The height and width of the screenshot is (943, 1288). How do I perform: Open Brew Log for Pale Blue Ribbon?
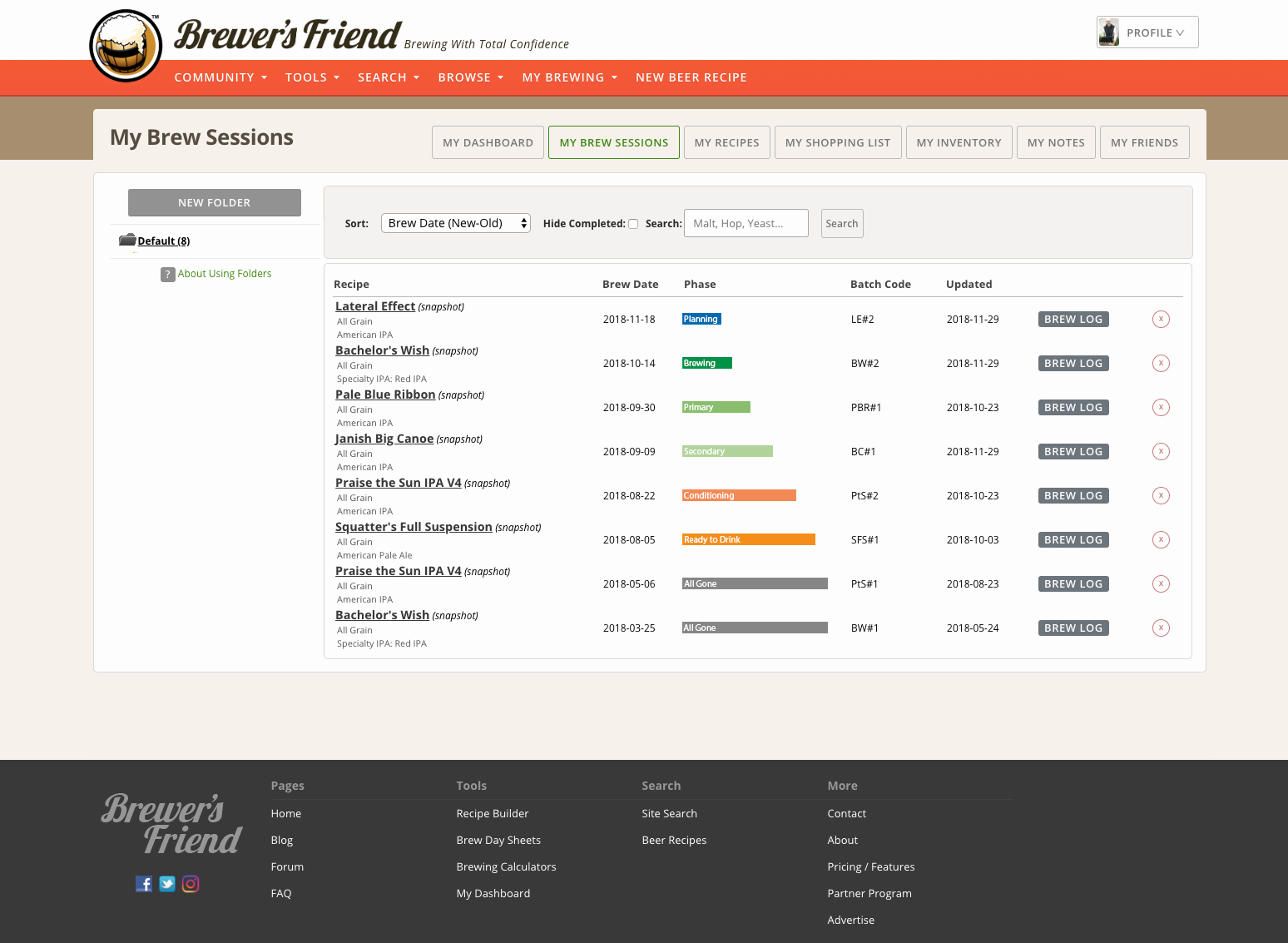(1073, 407)
